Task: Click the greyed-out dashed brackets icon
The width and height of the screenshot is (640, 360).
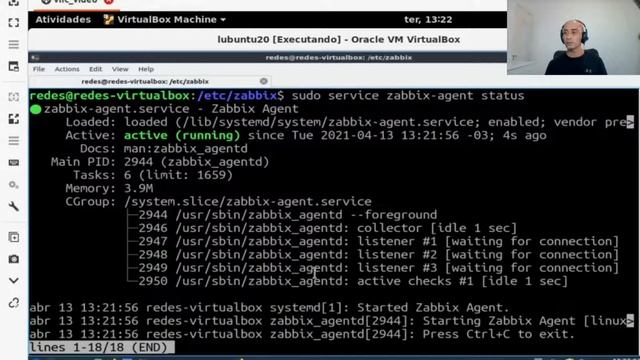Action: pos(13,97)
